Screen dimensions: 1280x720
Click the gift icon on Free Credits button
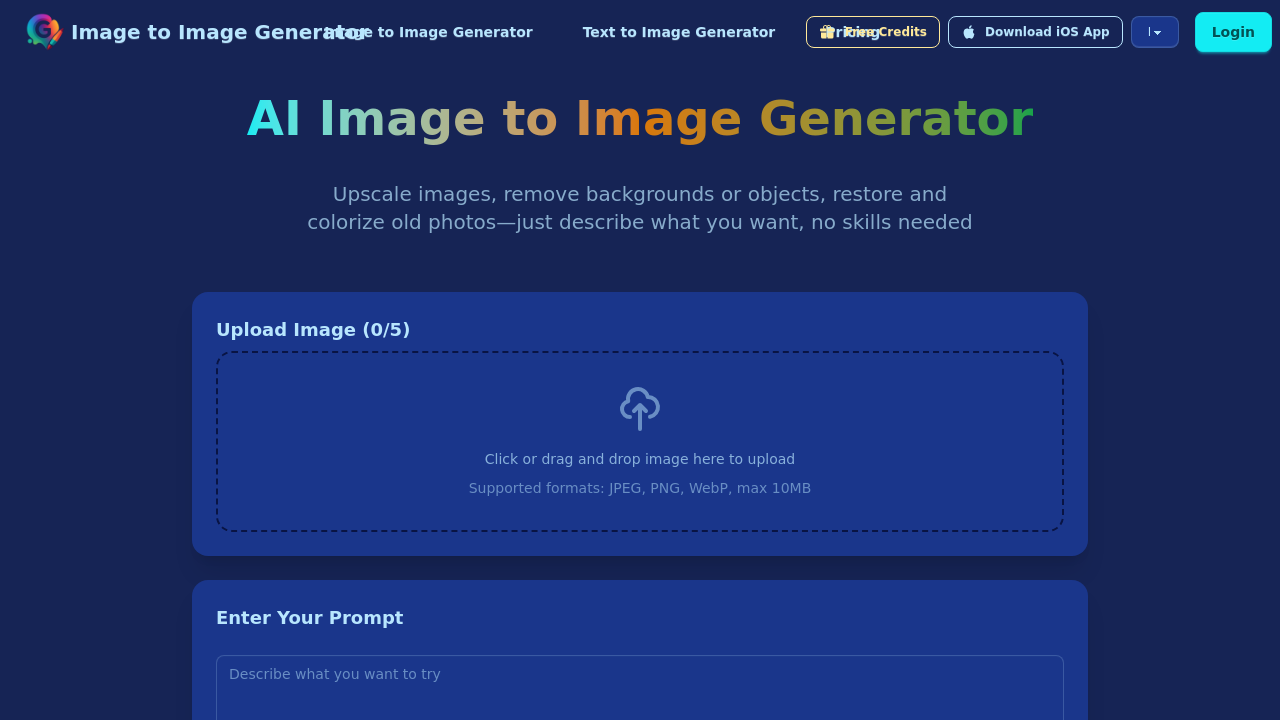tap(826, 31)
